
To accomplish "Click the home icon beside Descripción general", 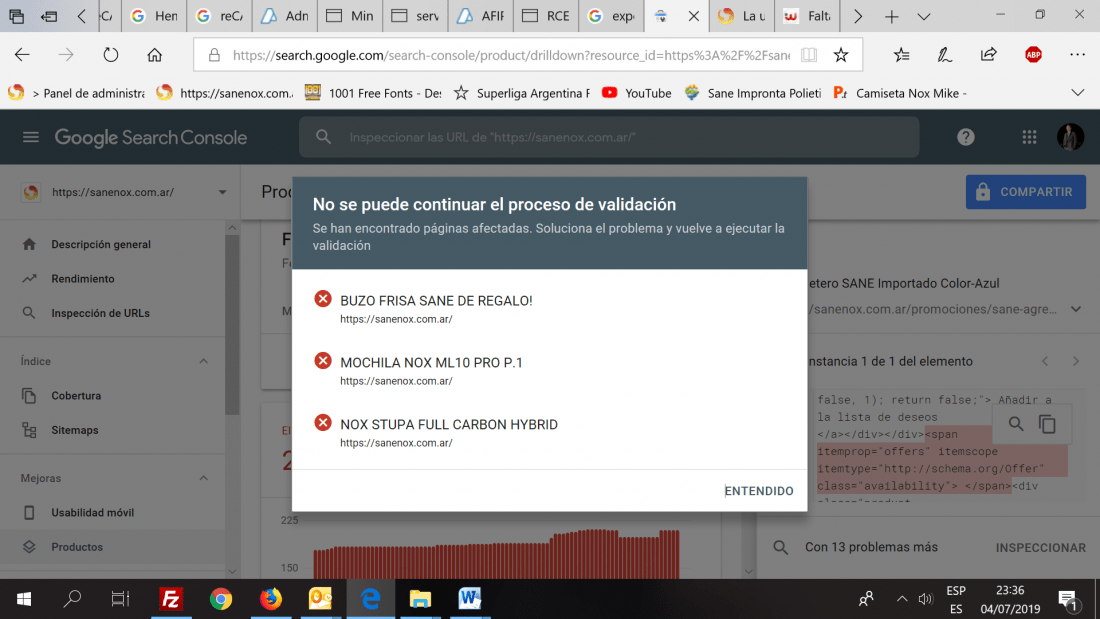I will [29, 244].
